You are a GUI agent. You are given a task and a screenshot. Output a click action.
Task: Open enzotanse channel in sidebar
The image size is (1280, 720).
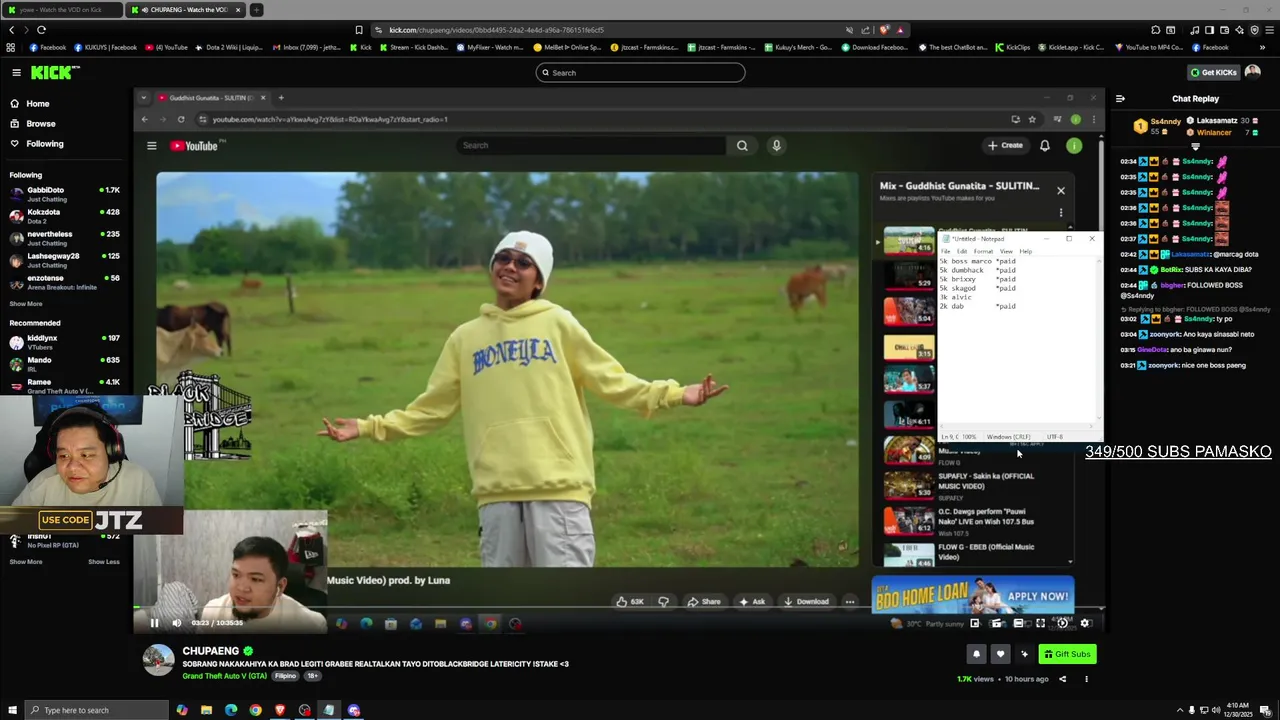point(64,281)
